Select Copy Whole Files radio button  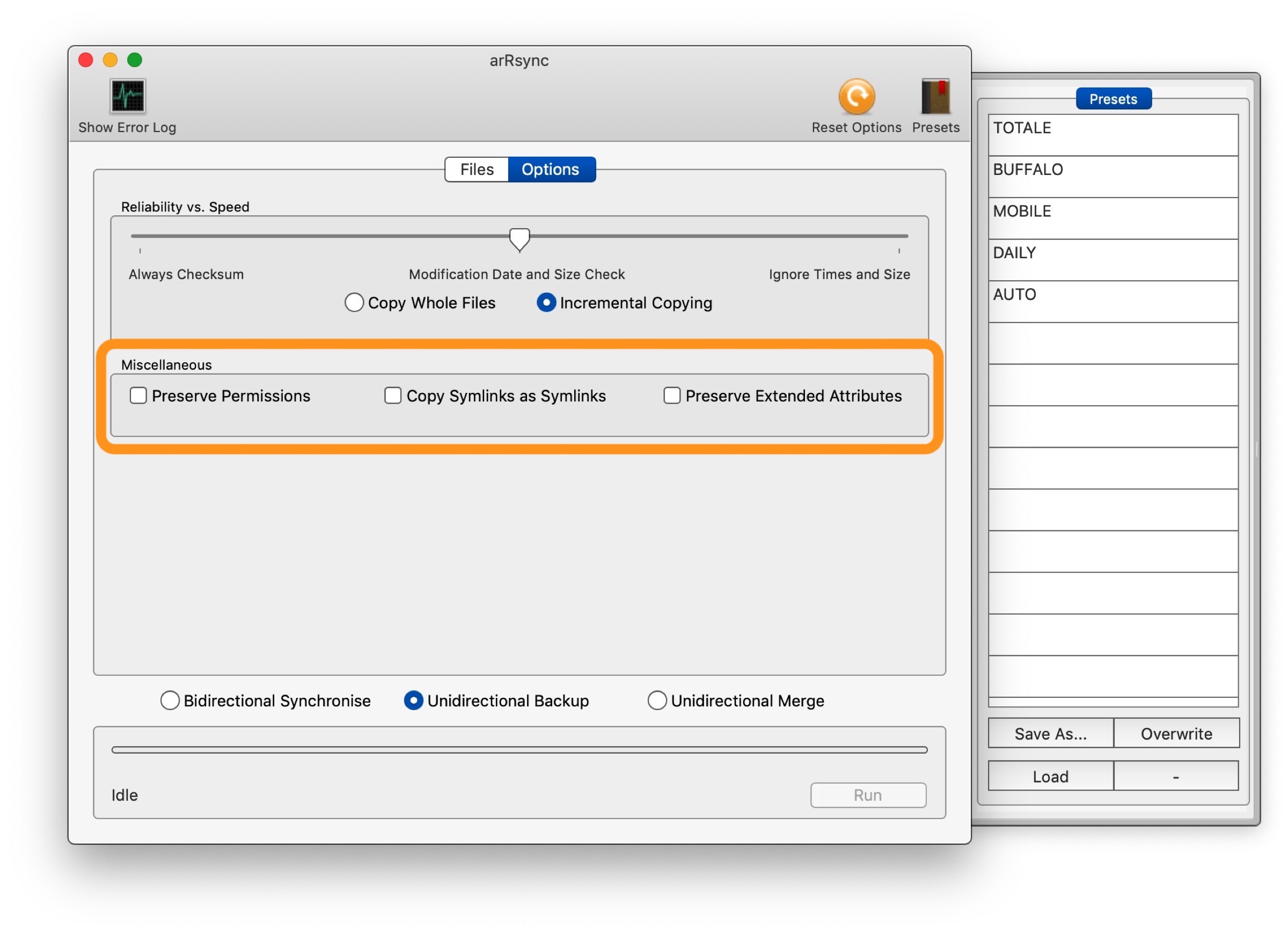tap(354, 303)
